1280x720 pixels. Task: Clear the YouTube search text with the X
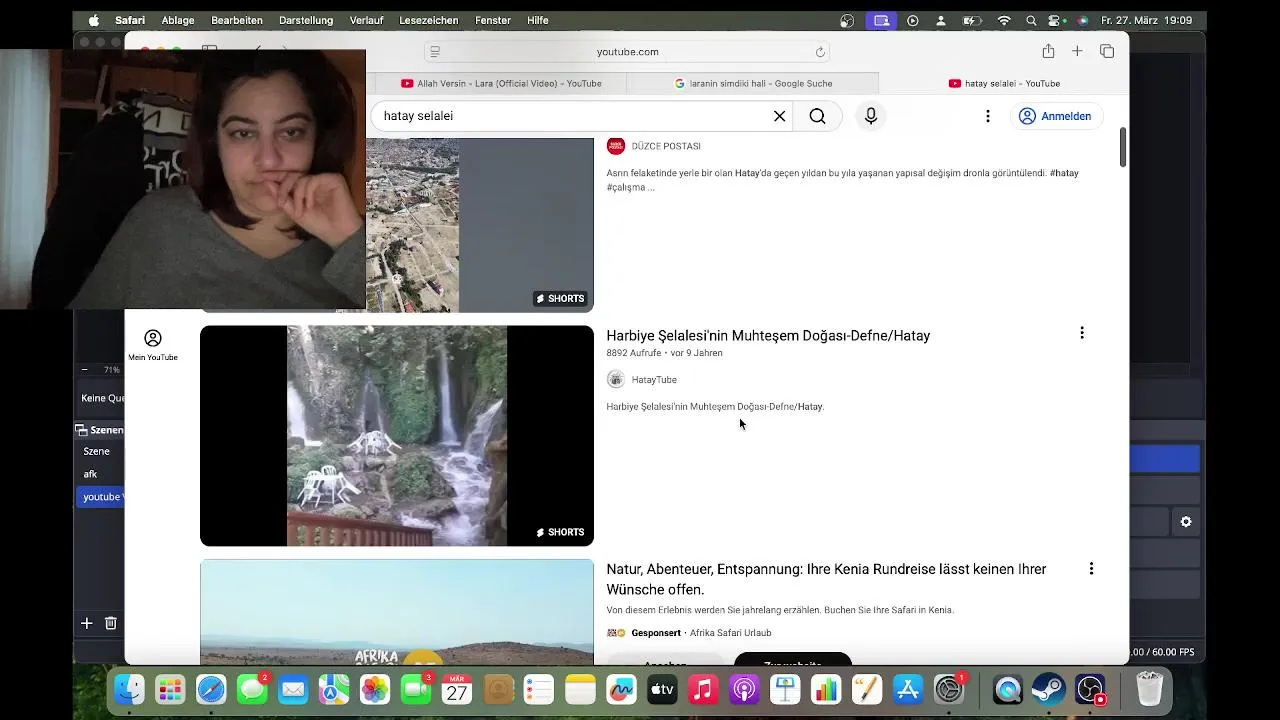(779, 116)
